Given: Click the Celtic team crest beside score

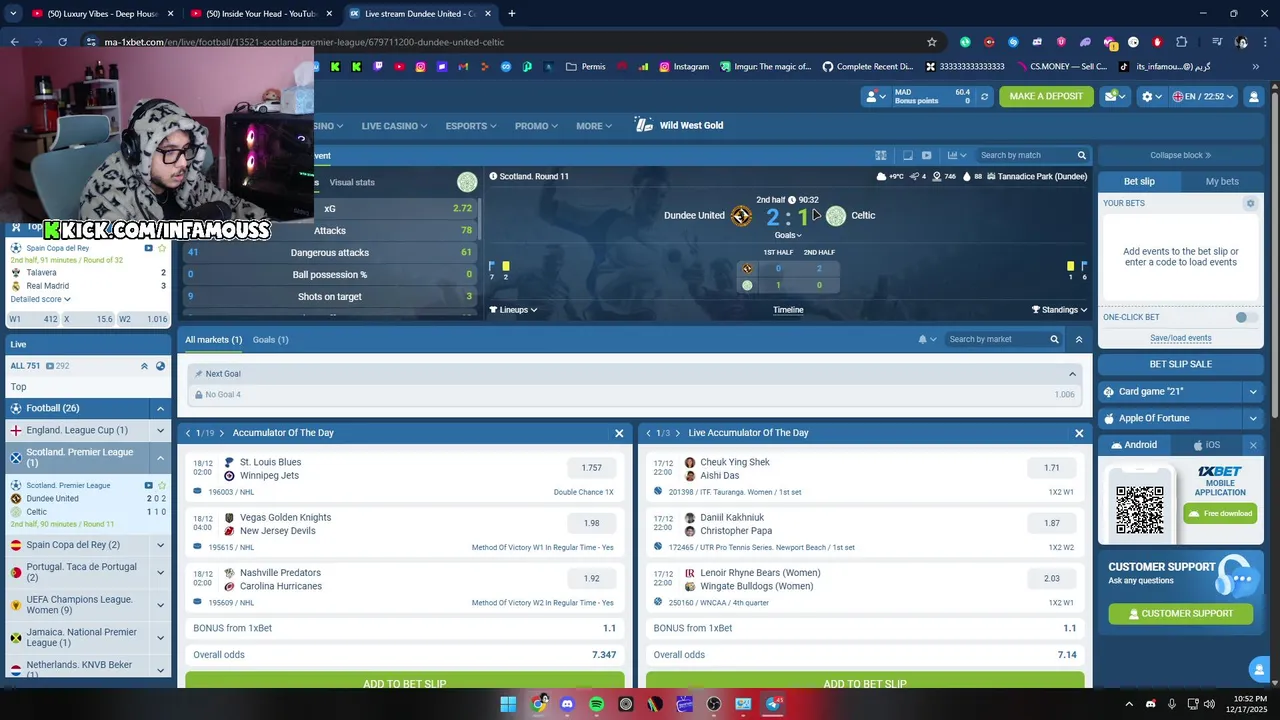Looking at the screenshot, I should click(x=836, y=216).
